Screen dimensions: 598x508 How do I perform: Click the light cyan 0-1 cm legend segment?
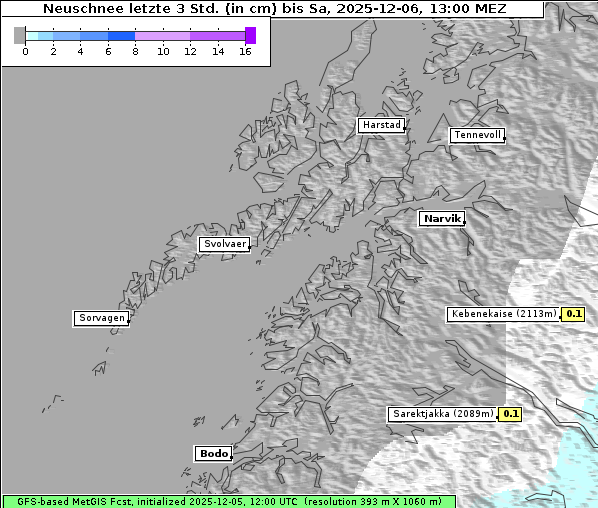coord(32,36)
